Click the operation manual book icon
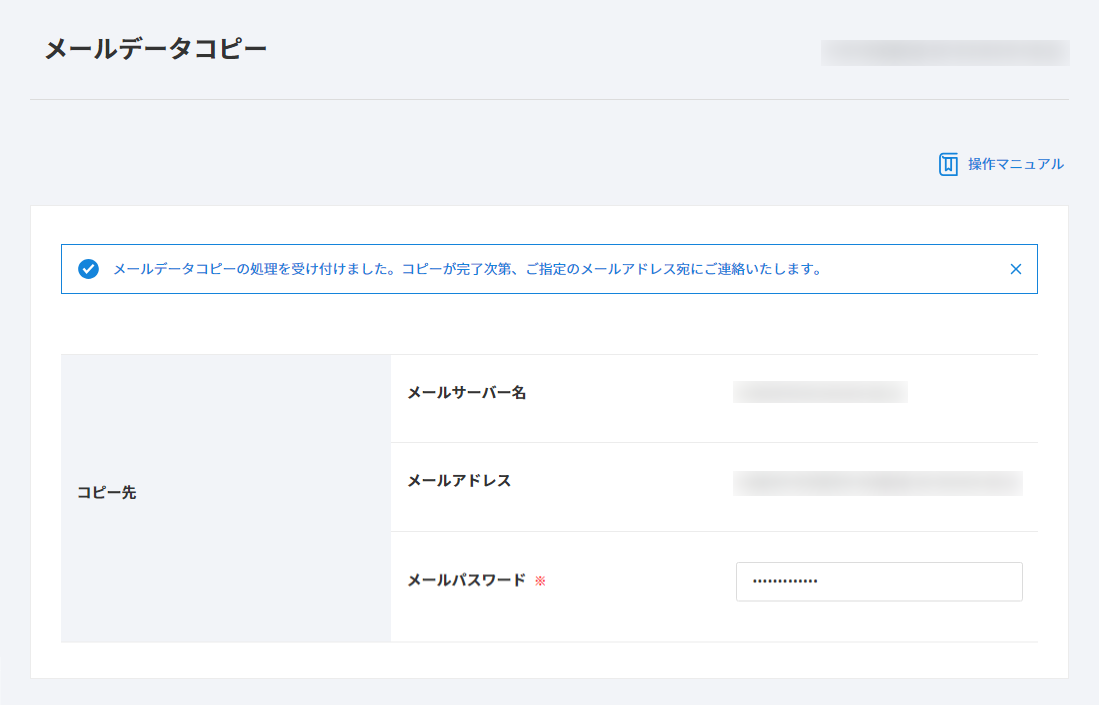This screenshot has width=1099, height=705. pos(948,165)
